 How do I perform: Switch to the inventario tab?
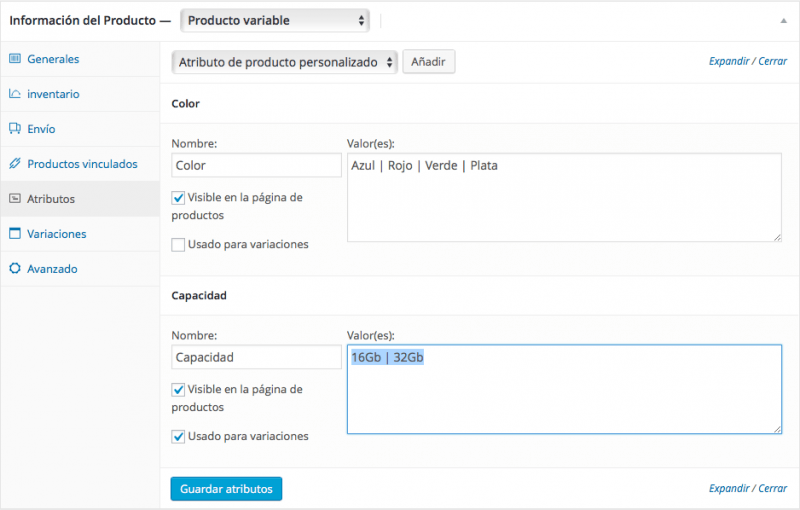pyautogui.click(x=80, y=94)
